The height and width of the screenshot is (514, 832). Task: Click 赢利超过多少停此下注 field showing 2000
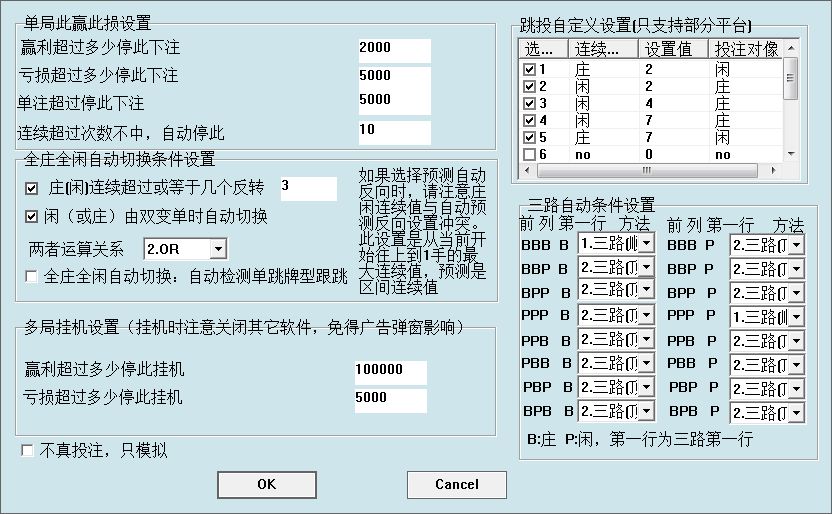394,50
